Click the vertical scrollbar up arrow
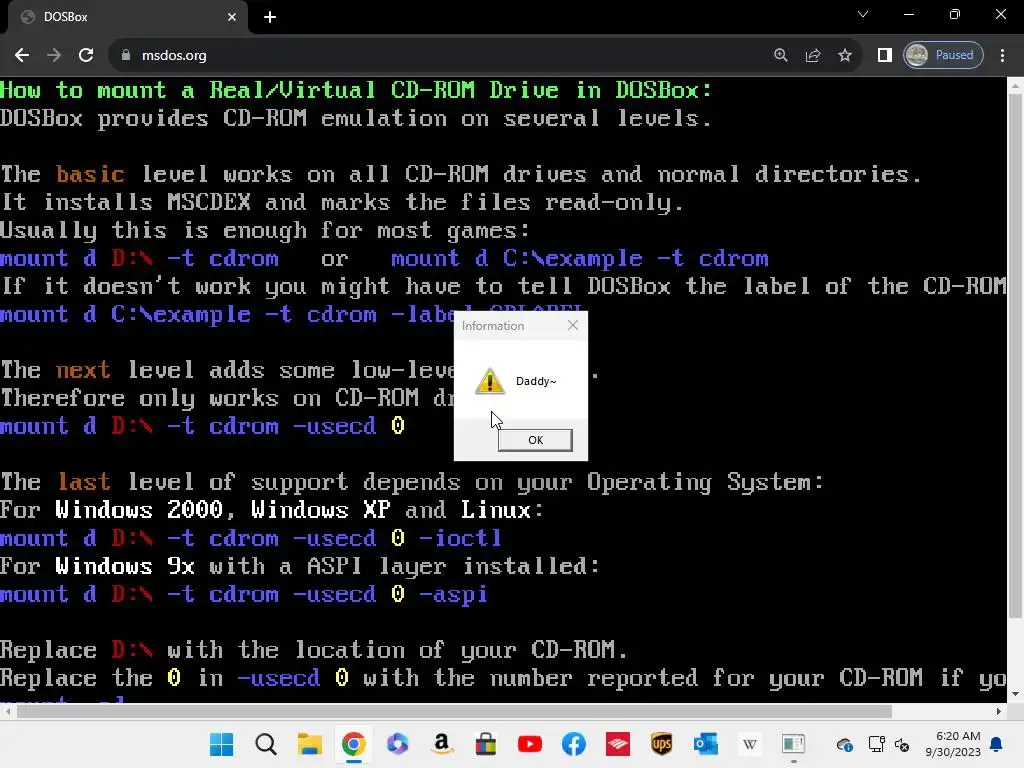The height and width of the screenshot is (768, 1024). pyautogui.click(x=1015, y=86)
